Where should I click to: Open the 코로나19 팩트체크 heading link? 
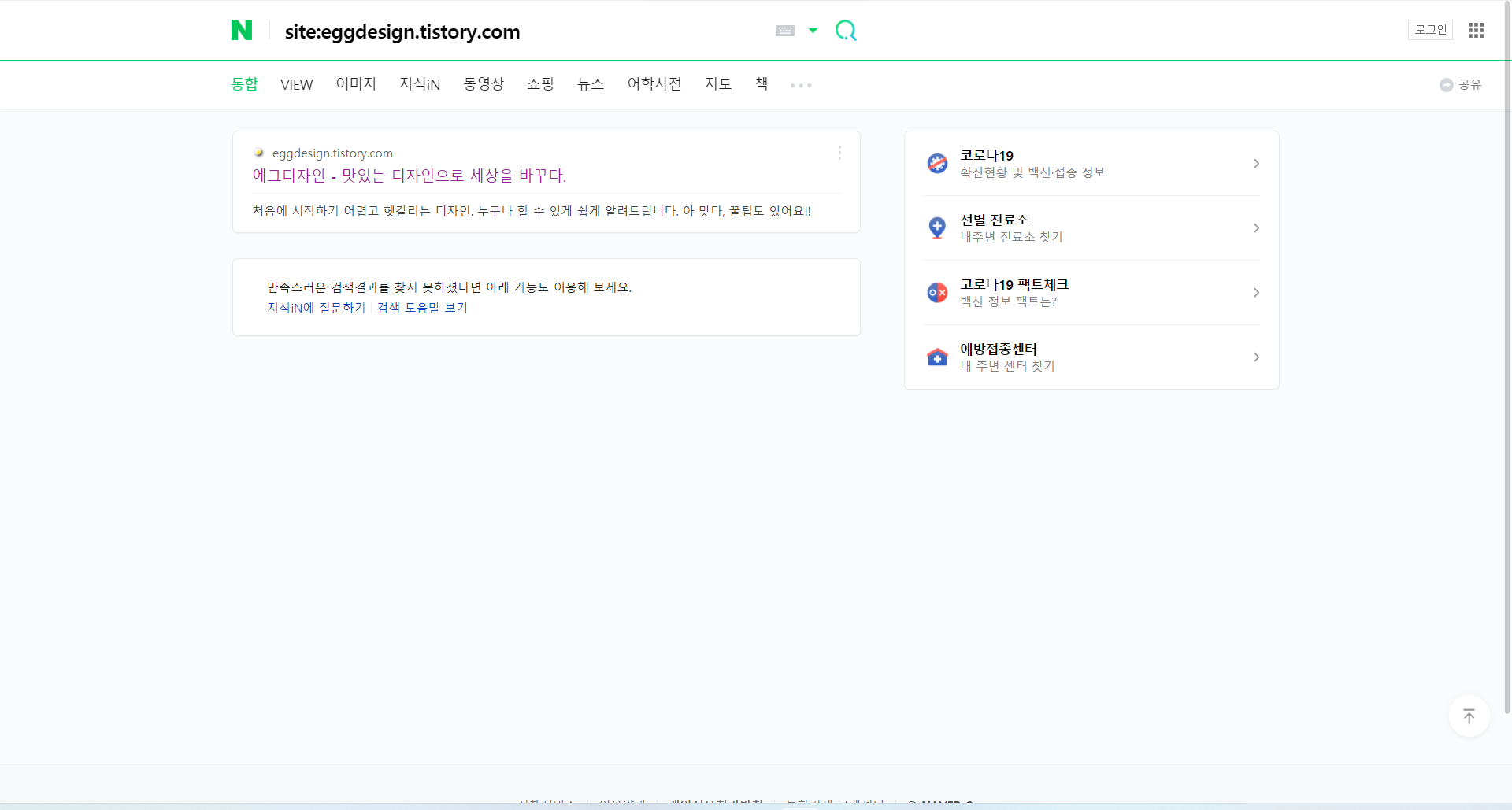[1014, 284]
